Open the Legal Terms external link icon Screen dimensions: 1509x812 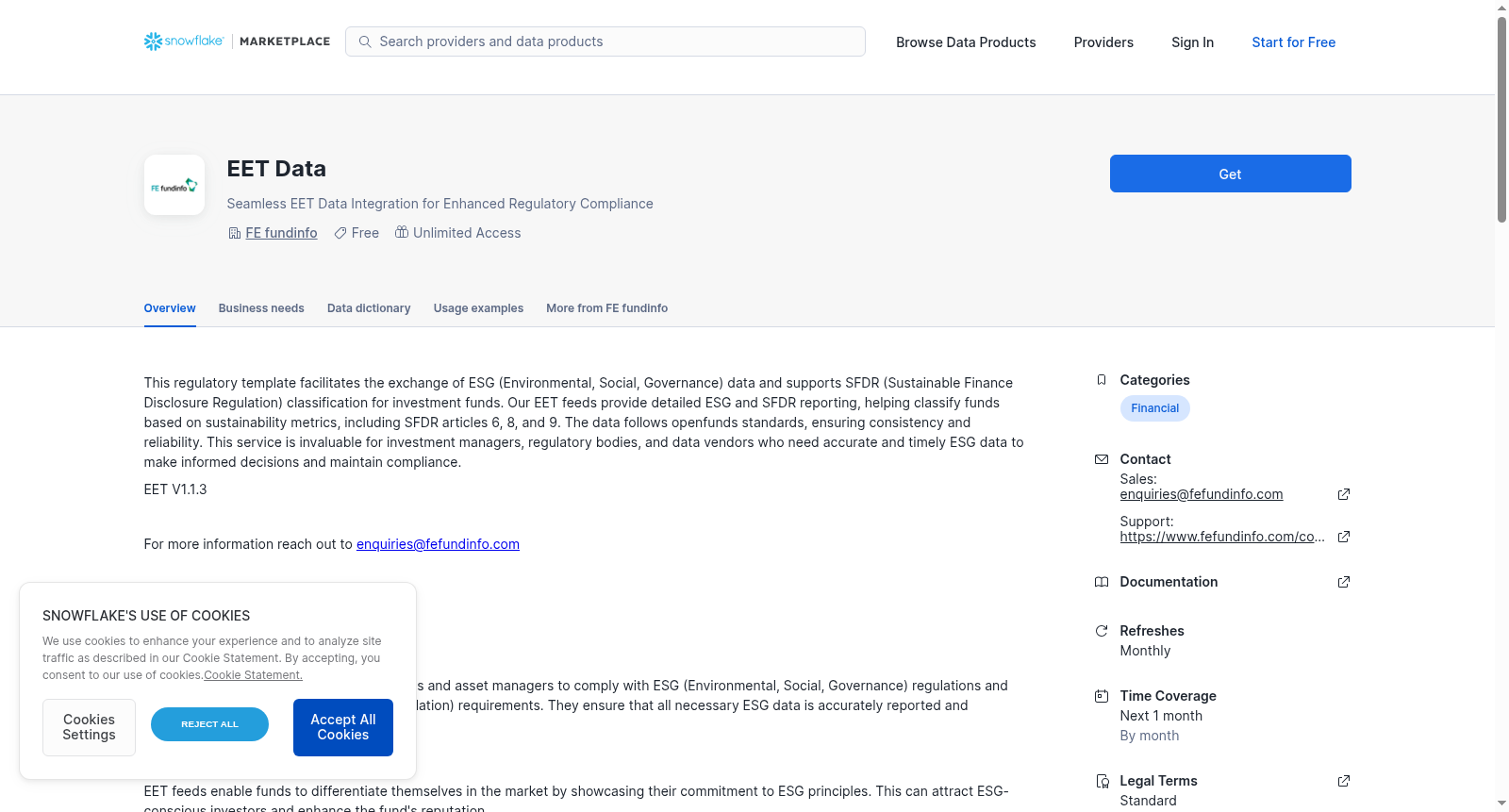point(1344,781)
